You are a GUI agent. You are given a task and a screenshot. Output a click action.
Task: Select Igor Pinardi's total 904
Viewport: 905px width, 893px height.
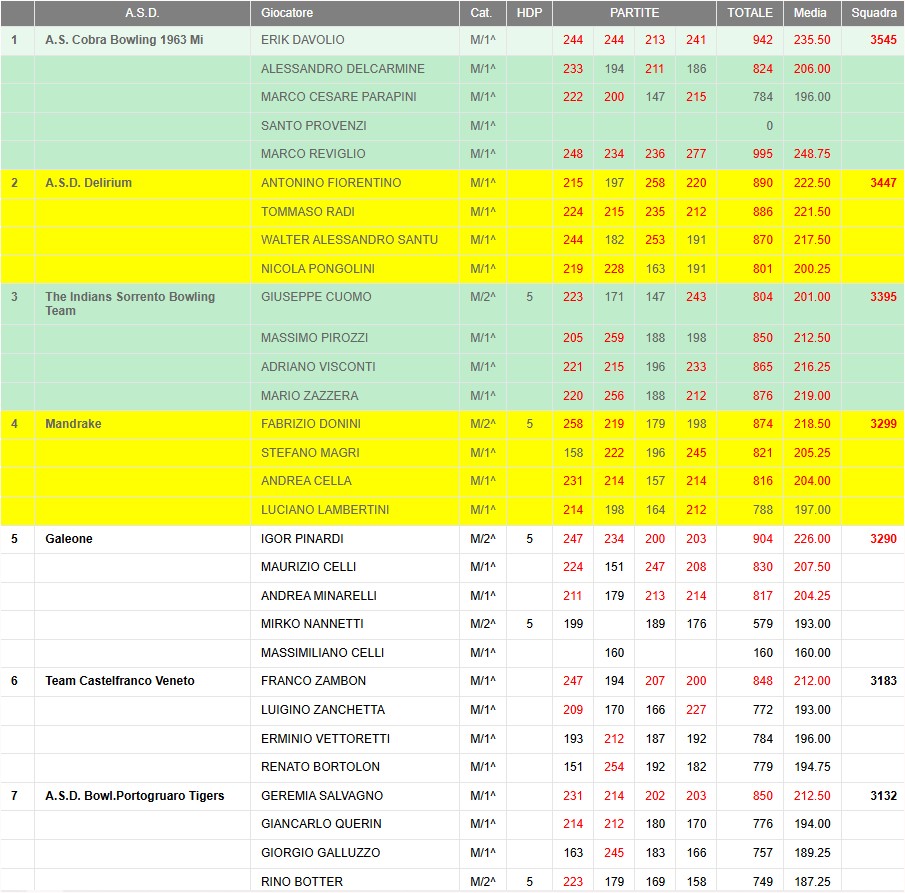pyautogui.click(x=762, y=539)
